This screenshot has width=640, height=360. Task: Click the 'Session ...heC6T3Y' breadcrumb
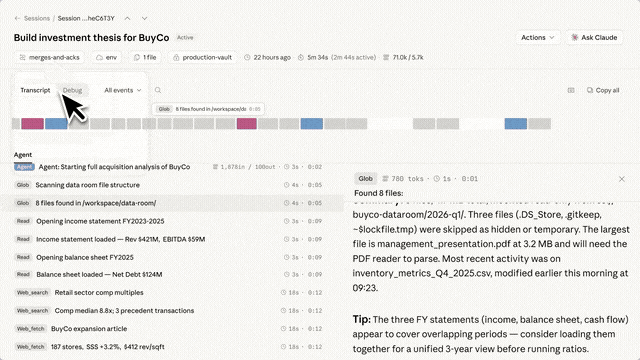[86, 18]
